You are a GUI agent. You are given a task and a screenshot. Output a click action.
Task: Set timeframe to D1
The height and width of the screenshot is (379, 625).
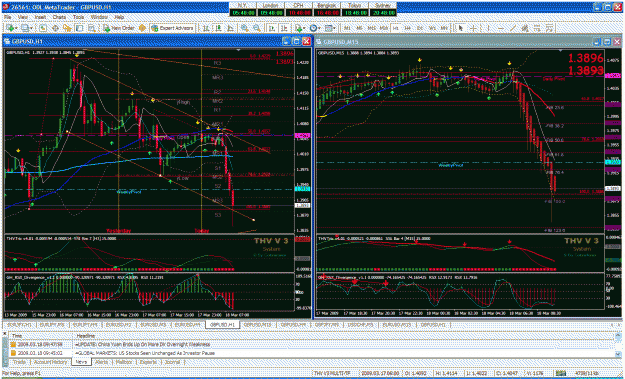point(420,28)
